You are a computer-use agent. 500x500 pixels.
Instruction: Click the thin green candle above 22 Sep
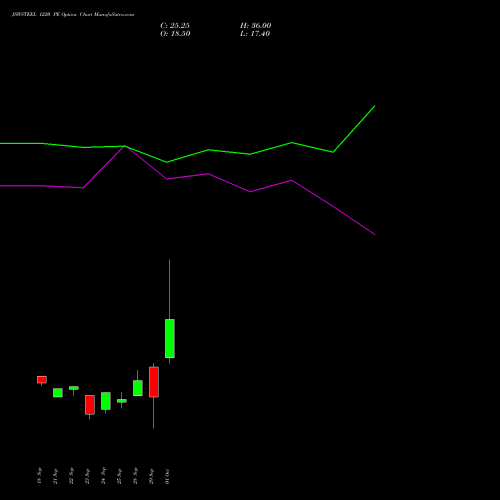pyautogui.click(x=74, y=388)
